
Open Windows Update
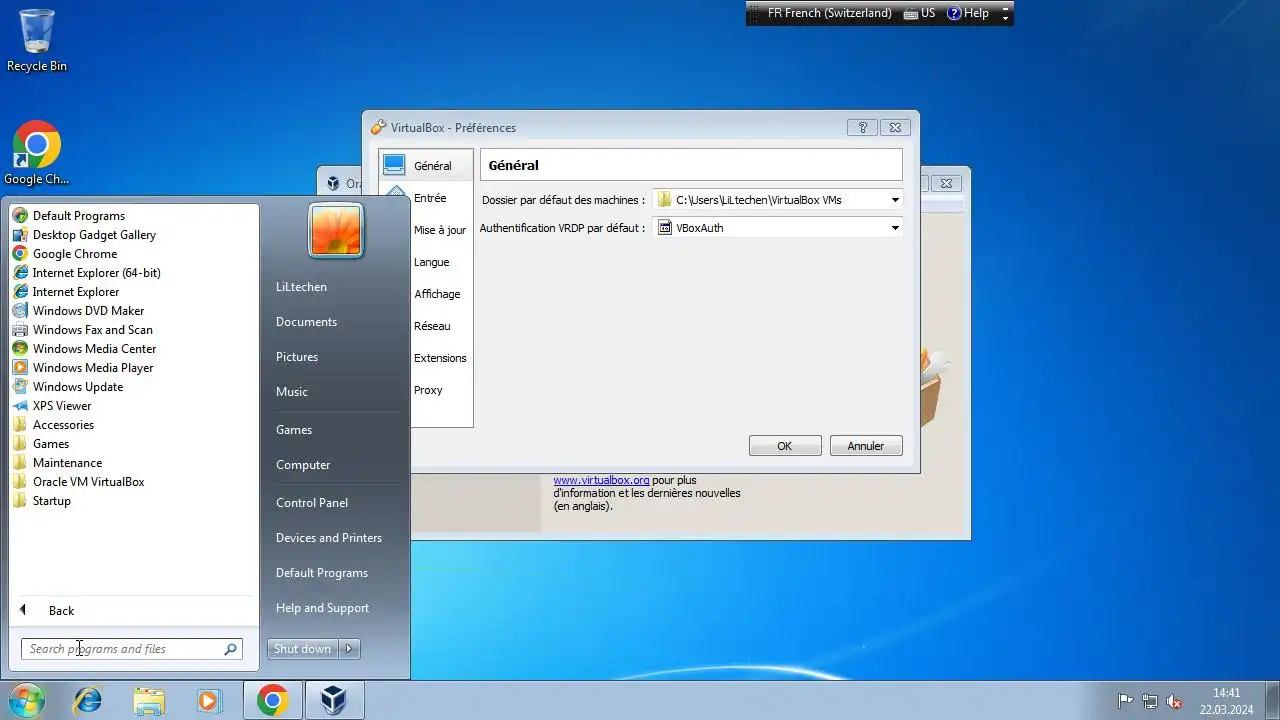78,387
